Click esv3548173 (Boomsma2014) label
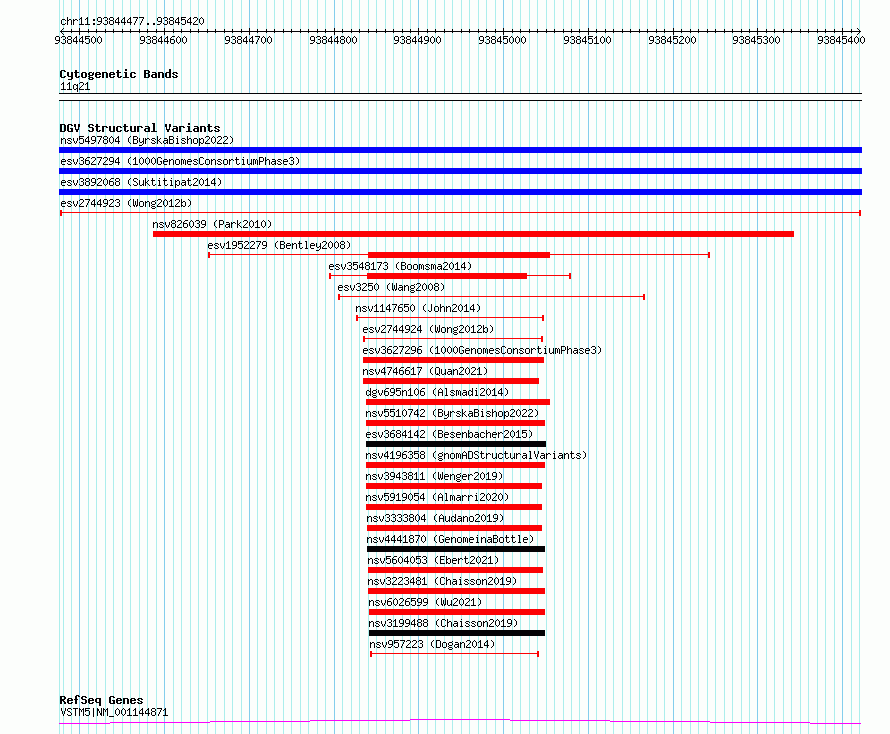Viewport: 890px width, 734px height. coord(400,266)
